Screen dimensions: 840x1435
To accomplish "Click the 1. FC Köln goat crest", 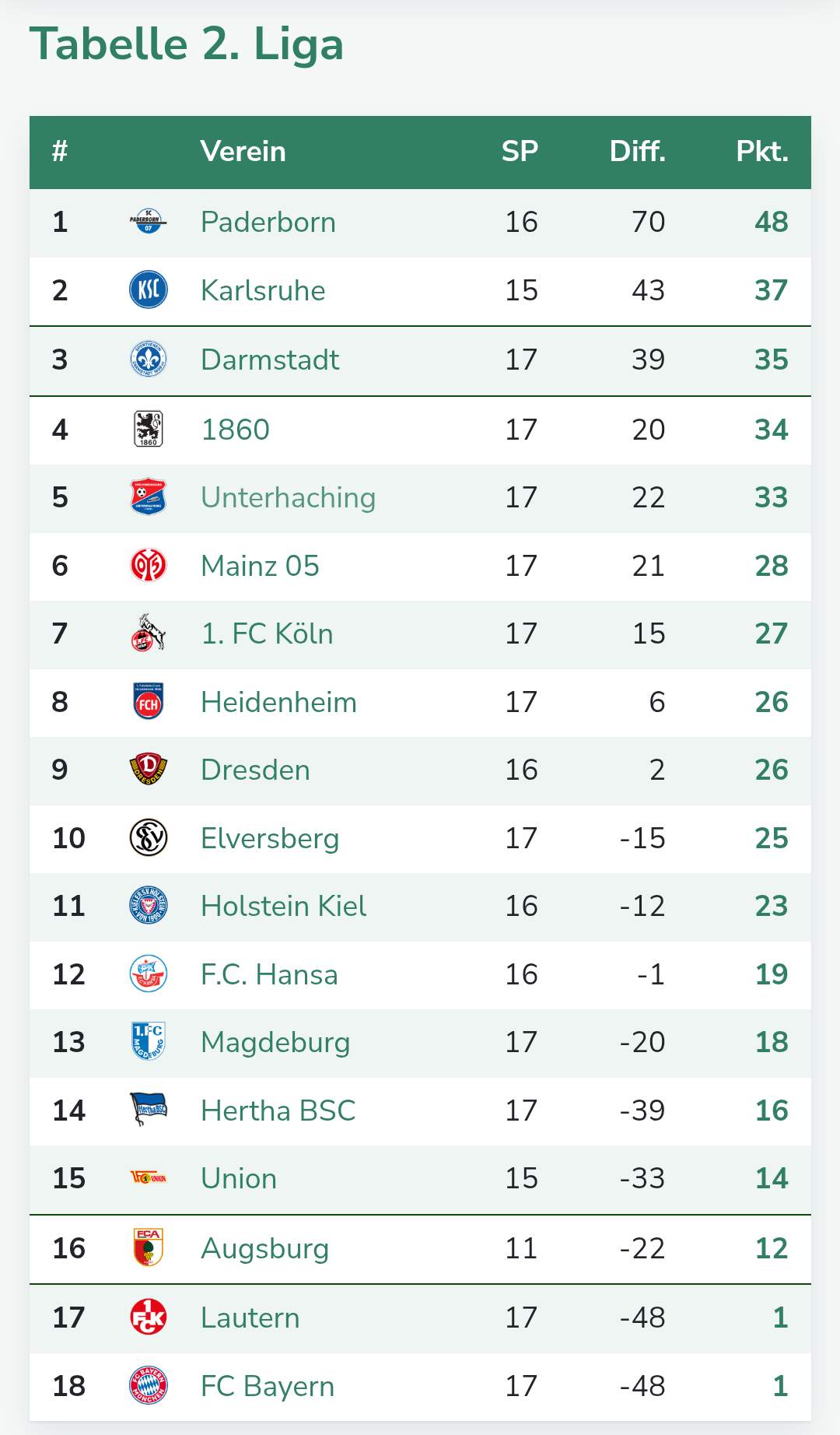I will pyautogui.click(x=149, y=633).
